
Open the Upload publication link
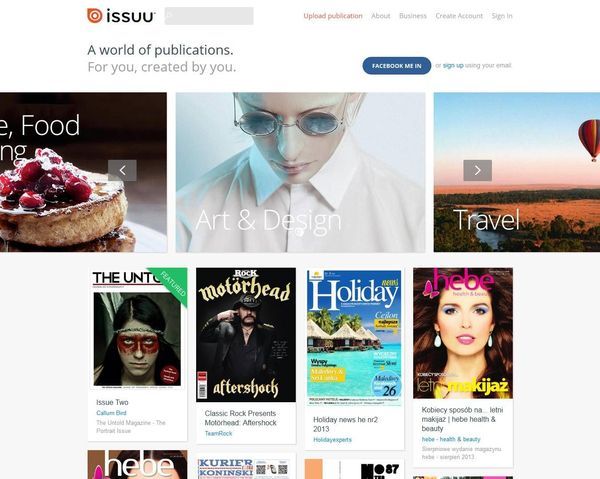[x=333, y=16]
